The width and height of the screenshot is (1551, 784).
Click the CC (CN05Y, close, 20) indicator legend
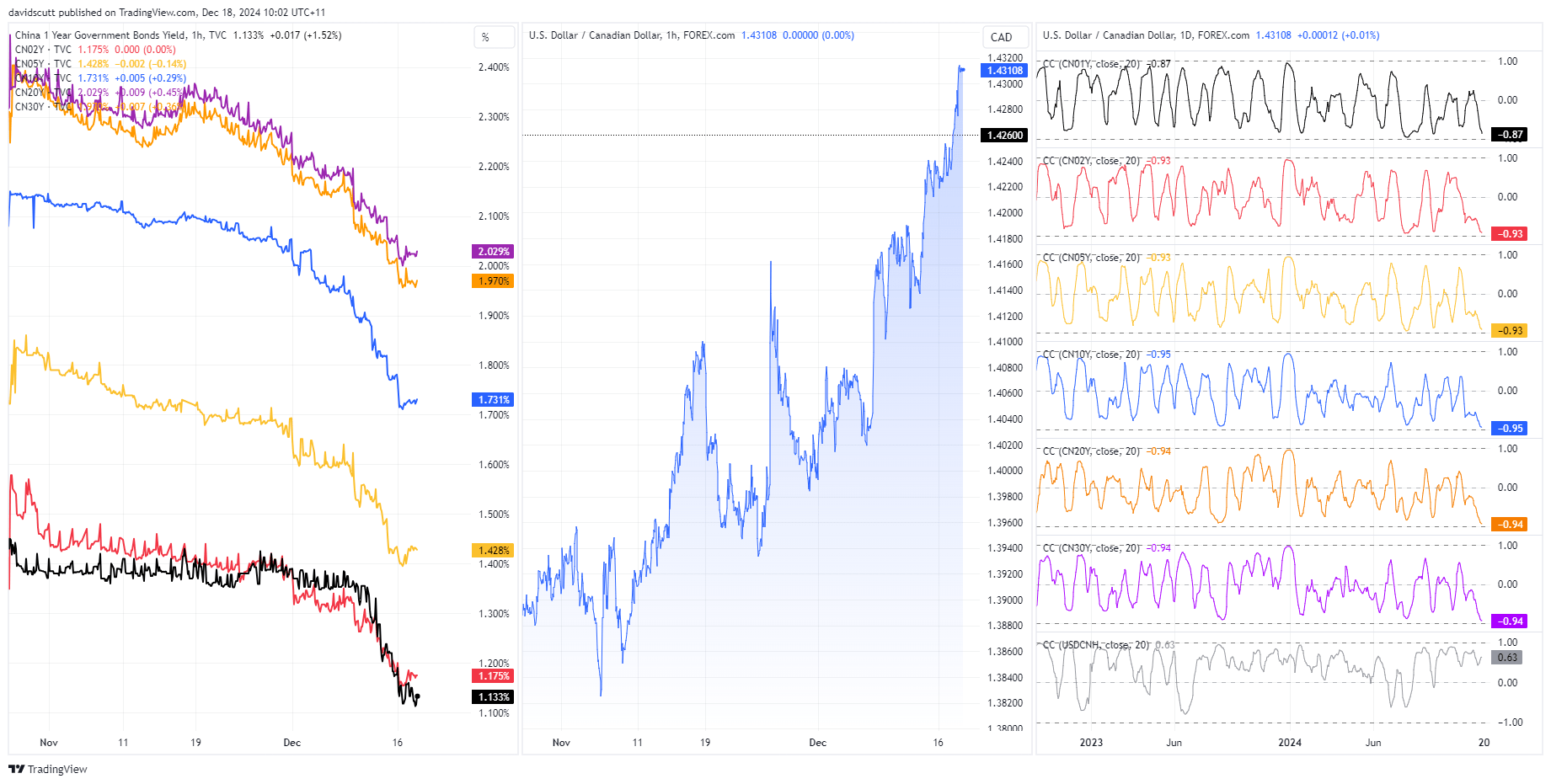tap(1091, 258)
